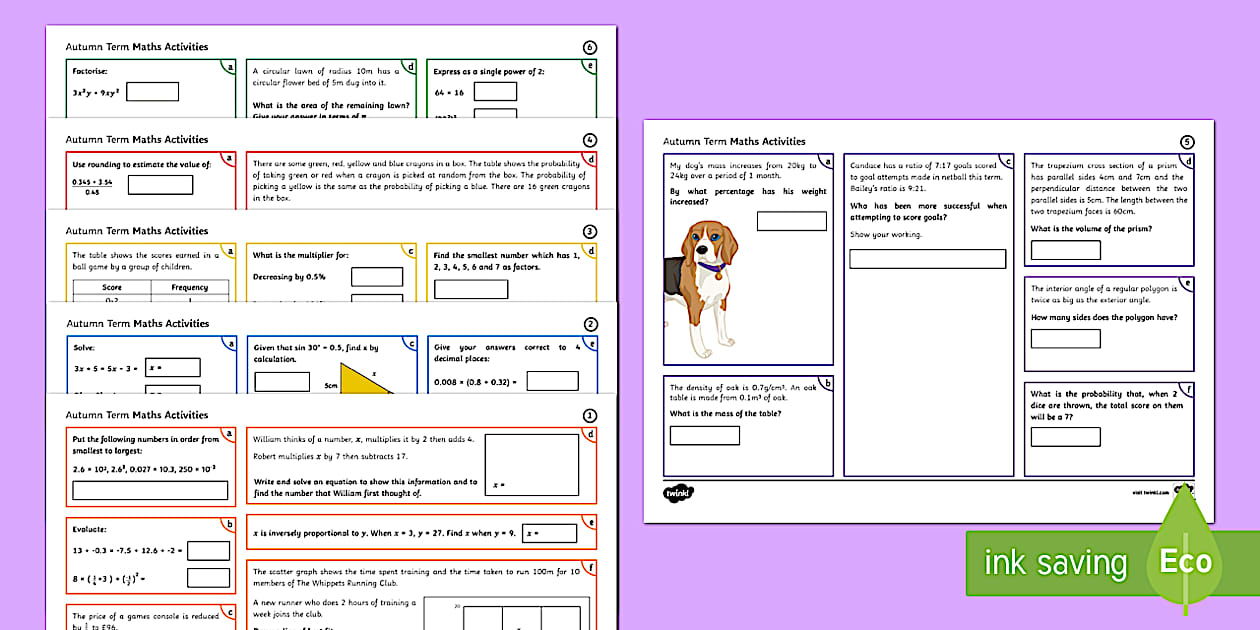This screenshot has width=1260, height=630.
Task: Select the dog weight percentage answer box
Action: pyautogui.click(x=791, y=221)
